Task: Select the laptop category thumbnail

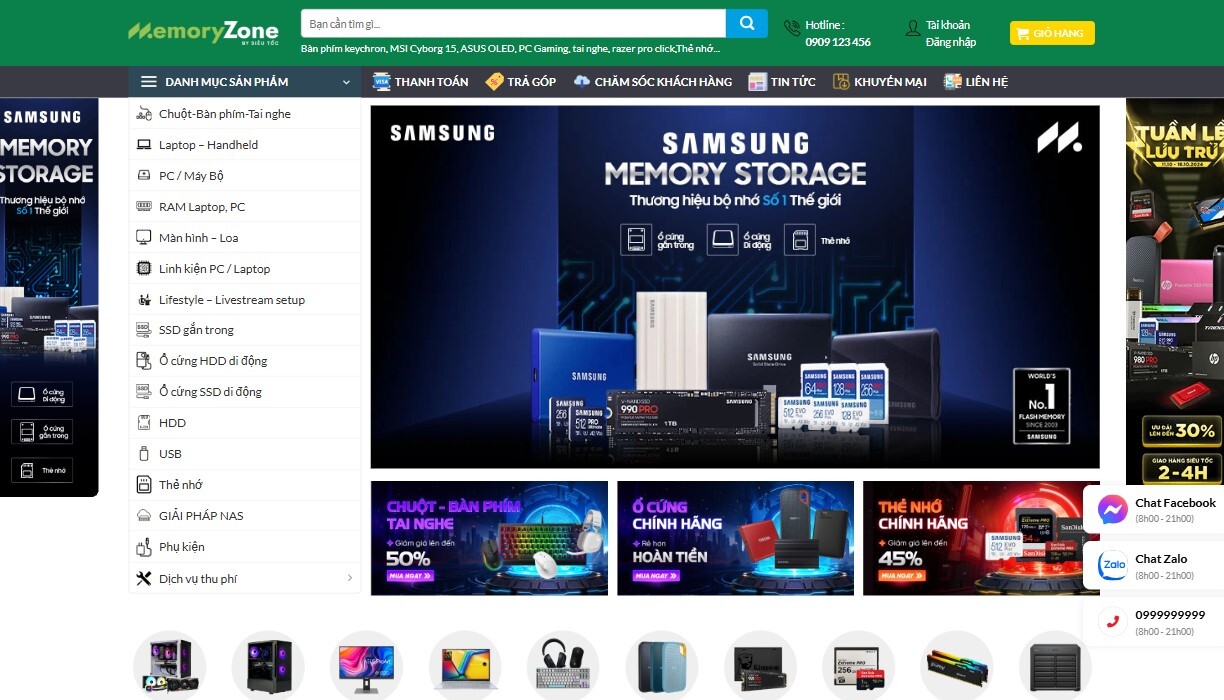Action: pos(465,666)
